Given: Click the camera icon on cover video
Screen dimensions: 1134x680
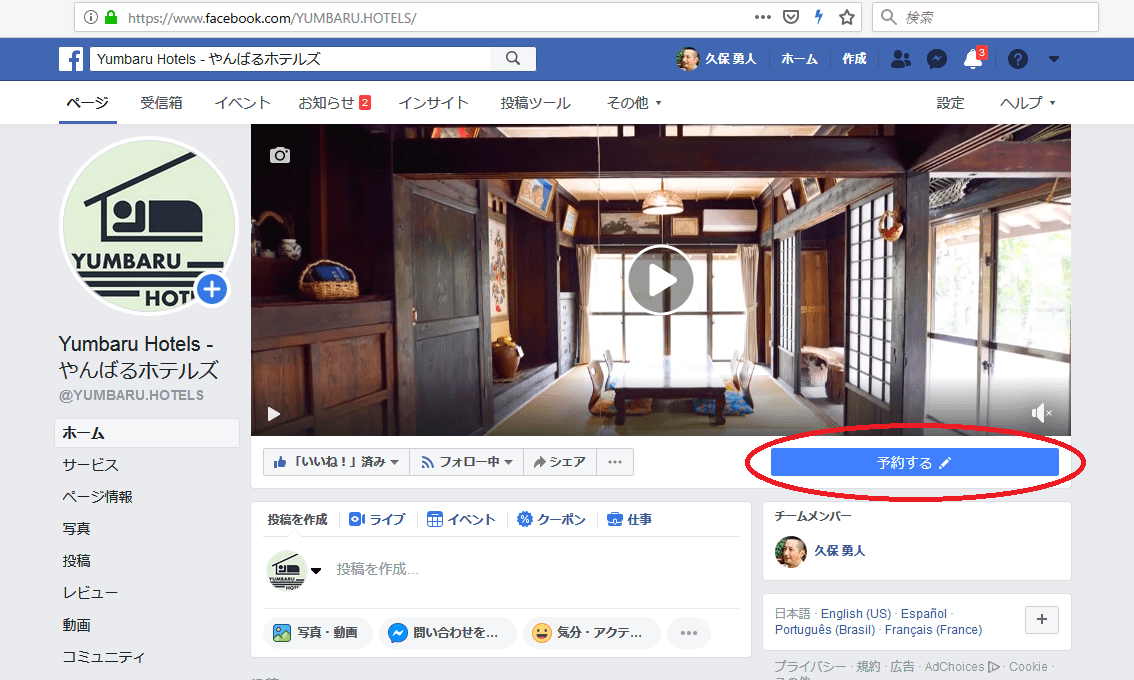Looking at the screenshot, I should [280, 155].
